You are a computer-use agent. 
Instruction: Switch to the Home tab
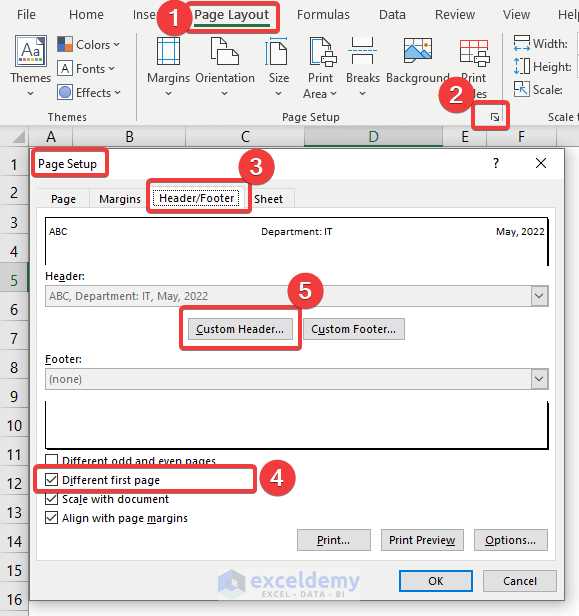point(86,15)
